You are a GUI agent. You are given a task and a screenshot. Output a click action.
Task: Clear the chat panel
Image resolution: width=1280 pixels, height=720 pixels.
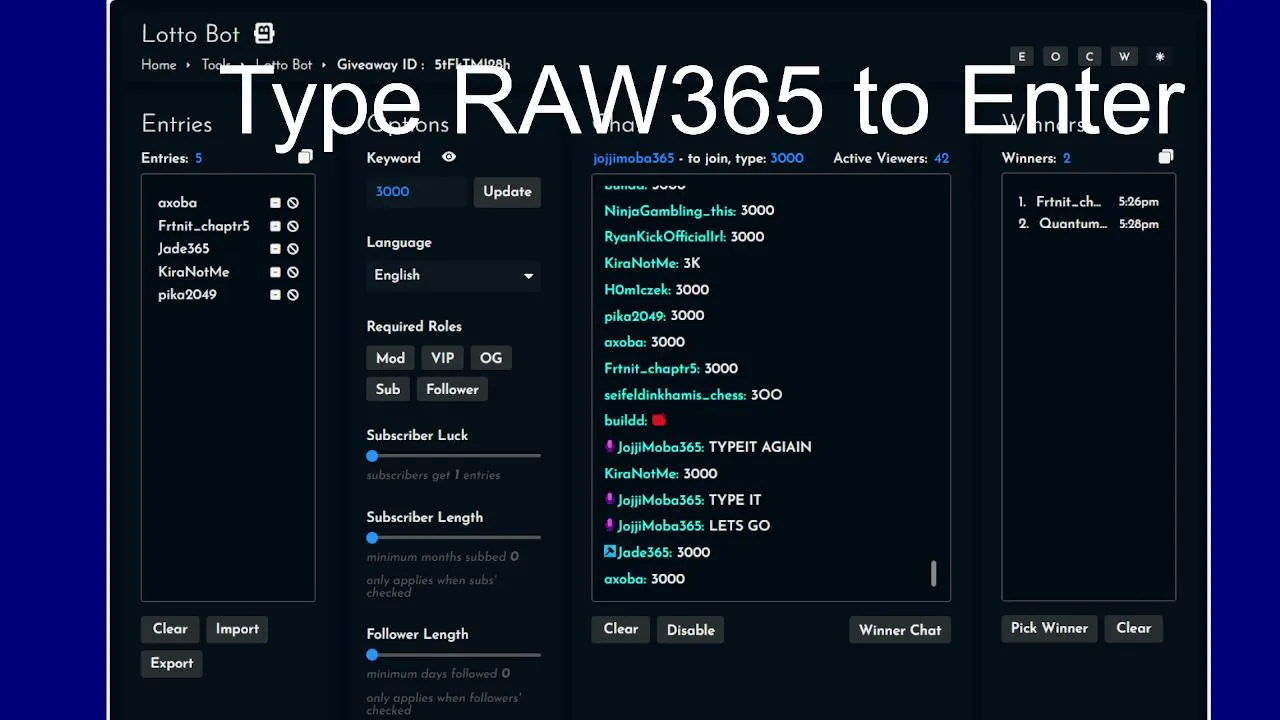pyautogui.click(x=621, y=629)
